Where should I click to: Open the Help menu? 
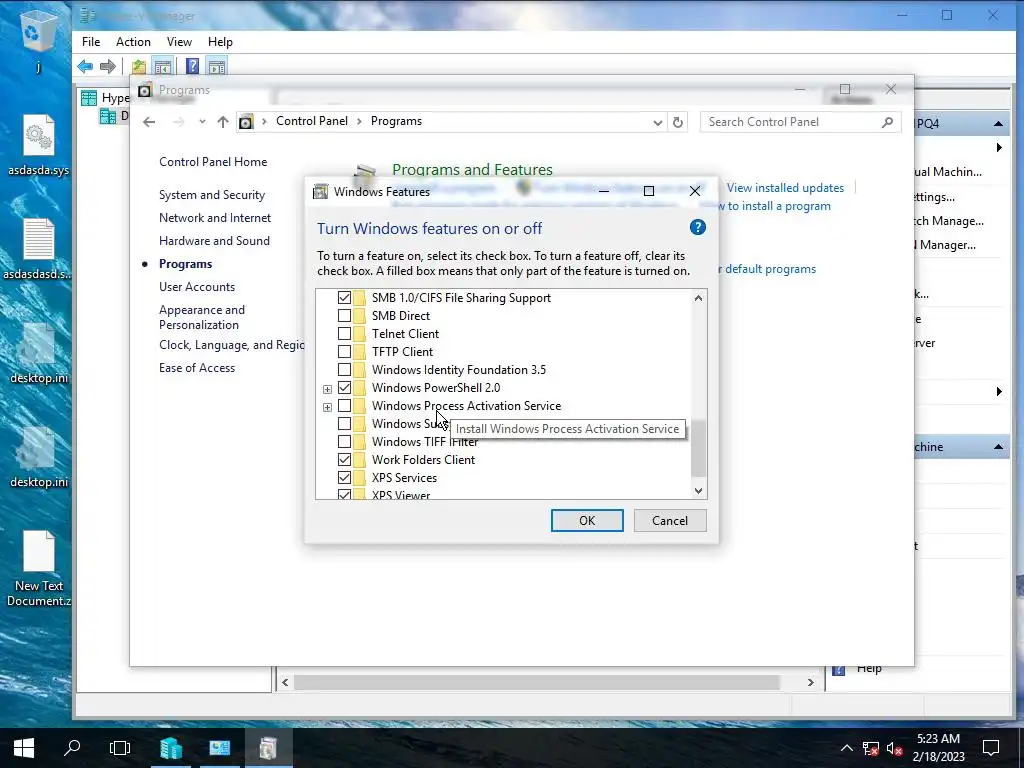(220, 42)
